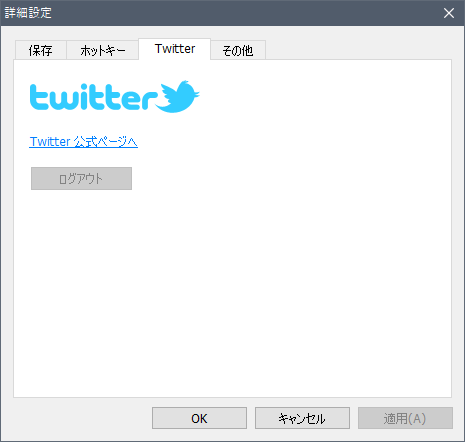Close the 詳細設定 dialog window

[449, 13]
